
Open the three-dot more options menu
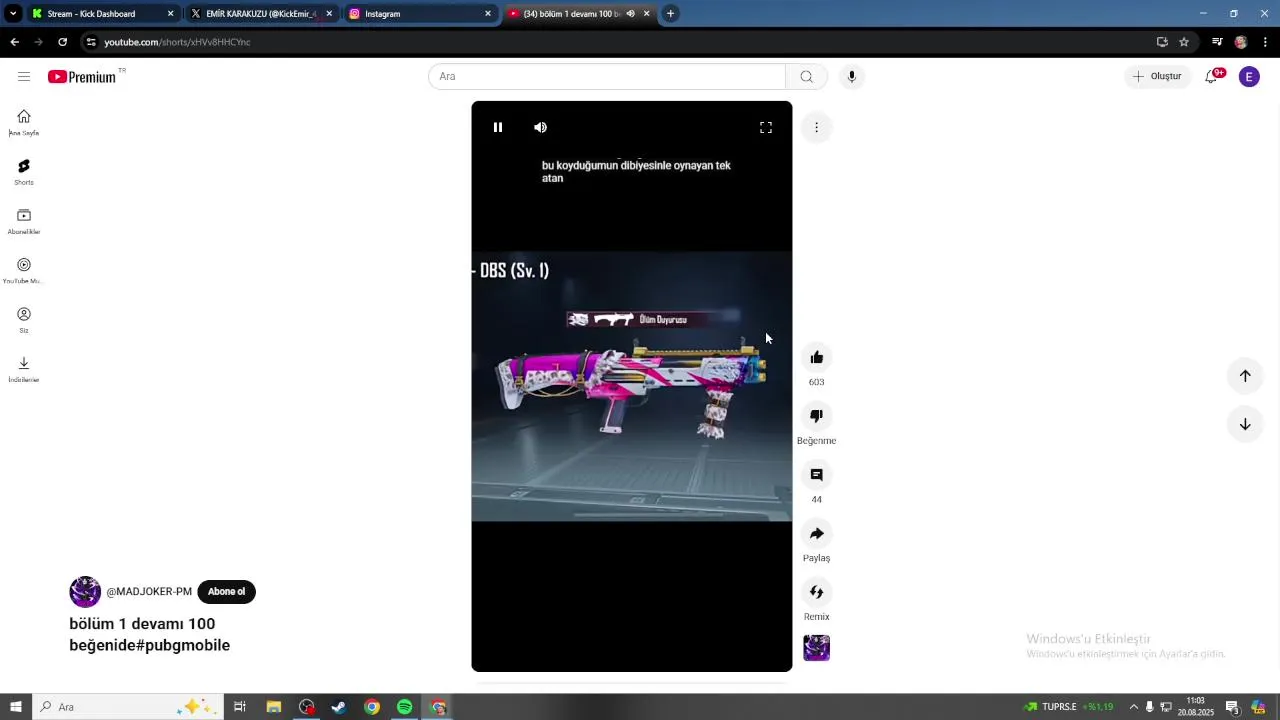pos(816,127)
